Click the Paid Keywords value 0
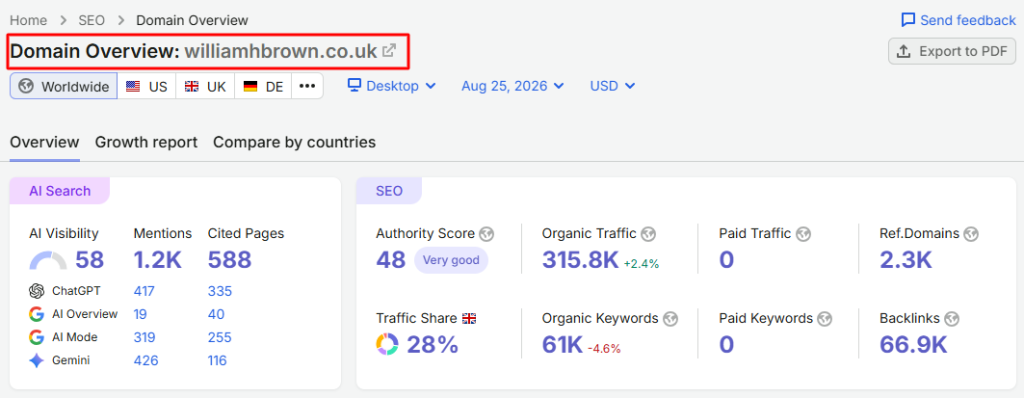 click(x=727, y=344)
